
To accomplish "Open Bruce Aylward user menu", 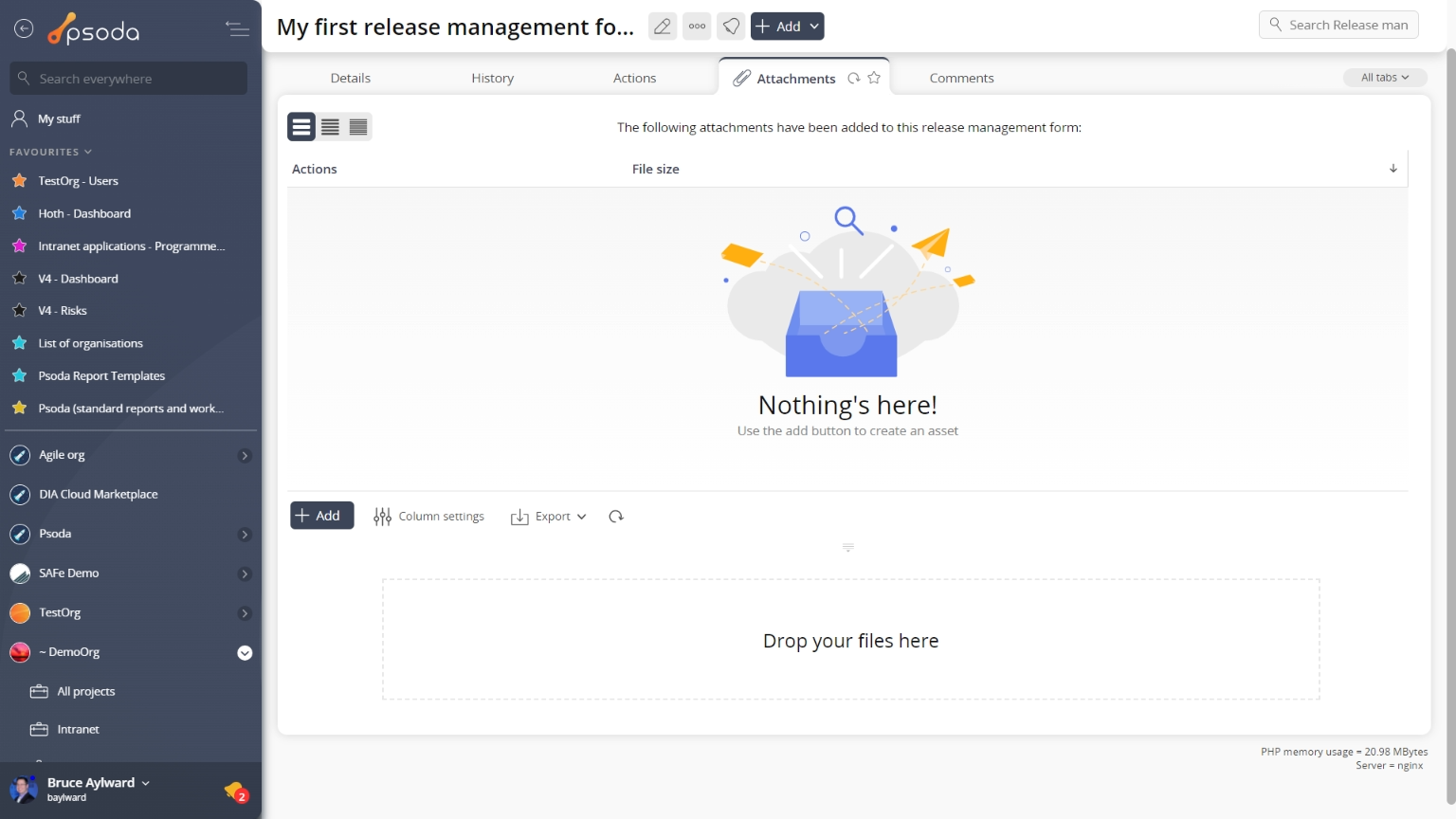I will (x=98, y=783).
